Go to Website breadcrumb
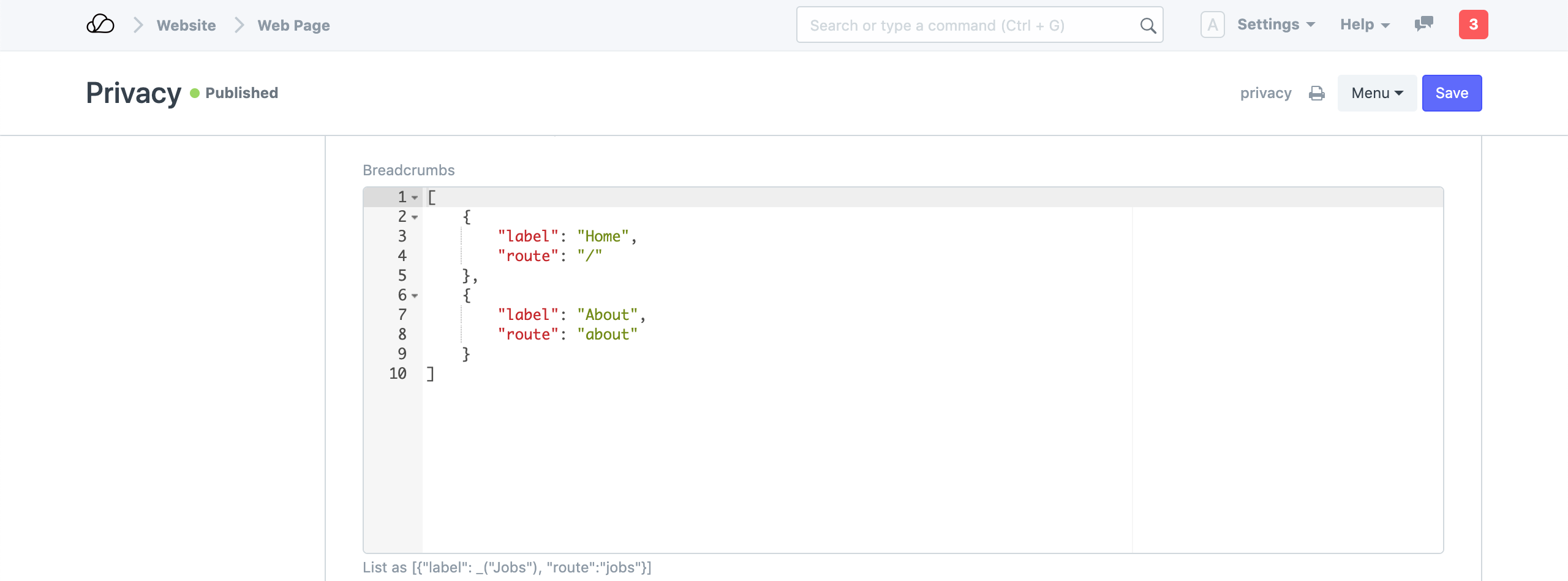Image resolution: width=1568 pixels, height=581 pixels. pyautogui.click(x=186, y=25)
